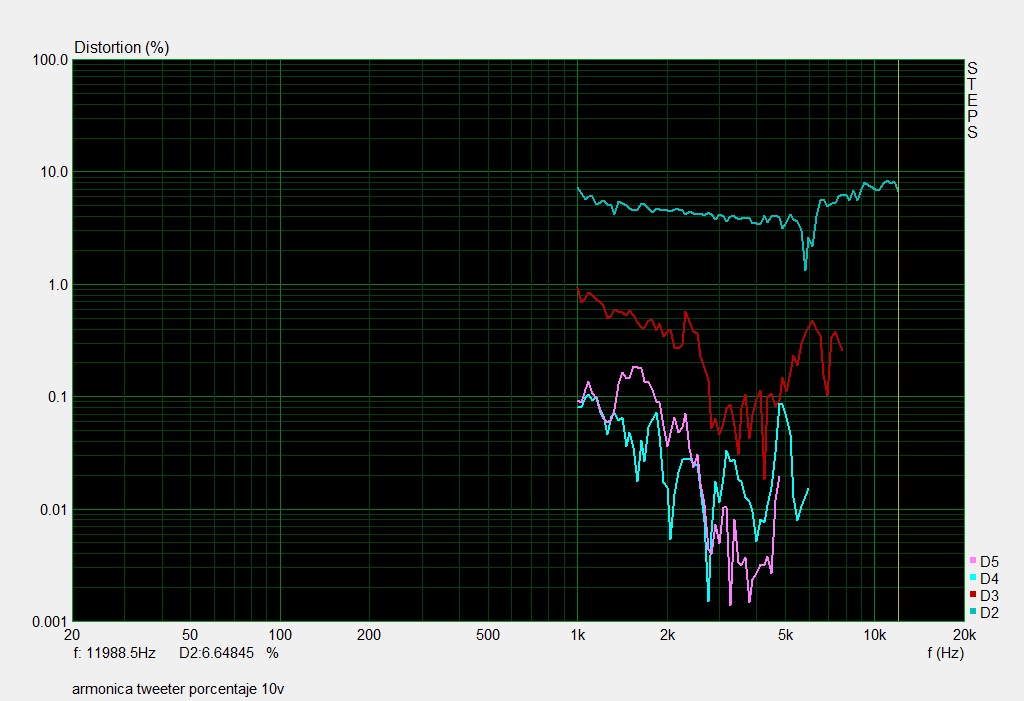Image resolution: width=1024 pixels, height=701 pixels.
Task: Click the cursor readout 'f: 11988.5Hz'
Action: [x=114, y=653]
